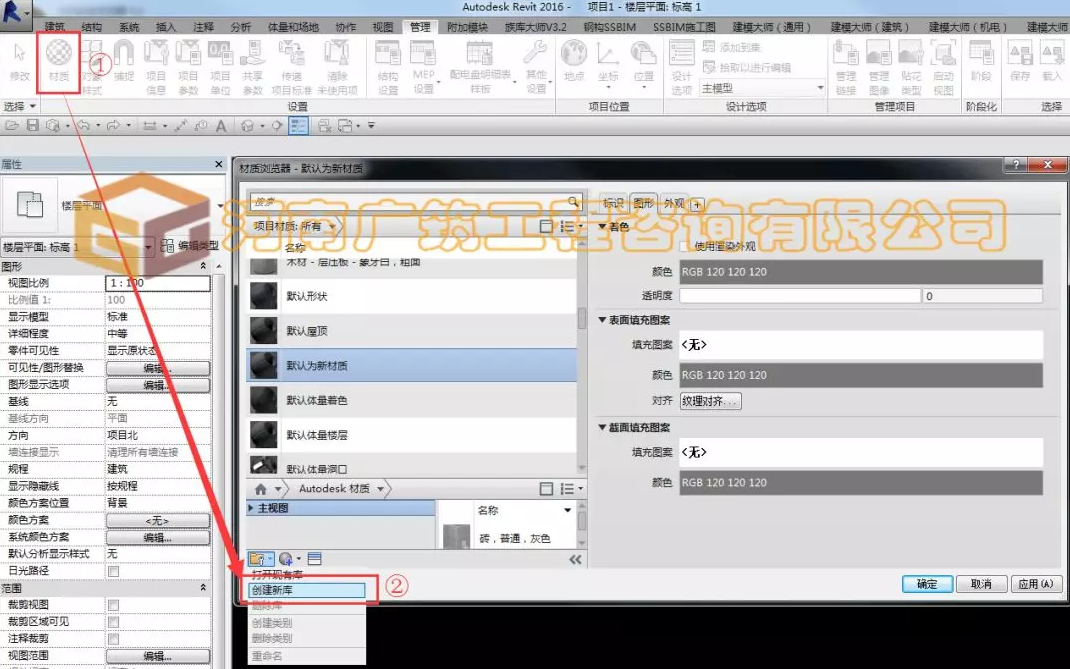
Task: Switch to the 视图 ribbon tab
Action: (x=383, y=27)
